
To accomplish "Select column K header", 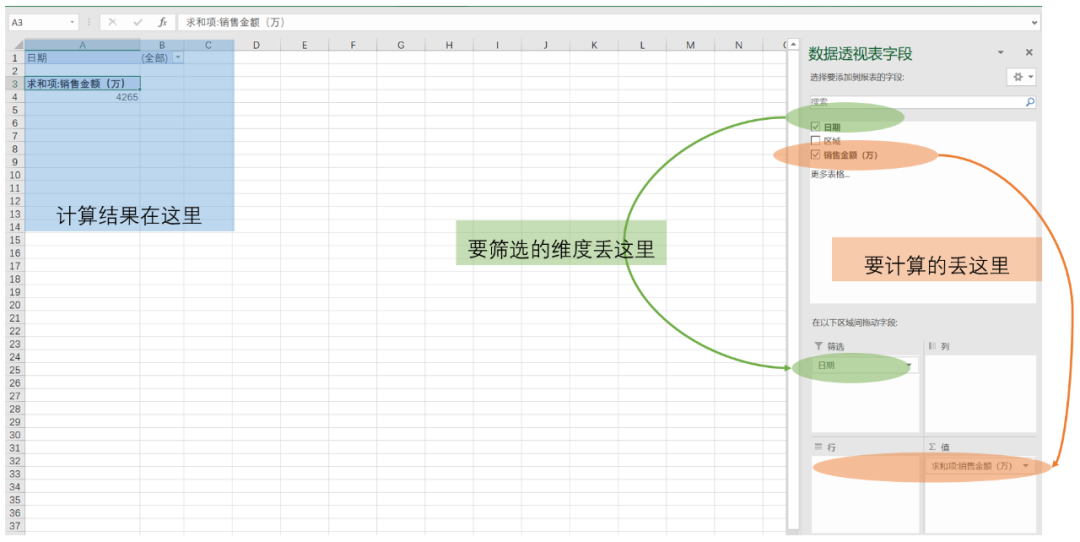I will pos(594,45).
